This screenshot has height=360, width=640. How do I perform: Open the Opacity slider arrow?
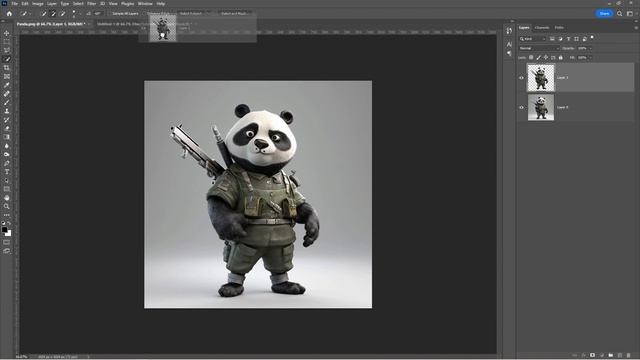(590, 48)
